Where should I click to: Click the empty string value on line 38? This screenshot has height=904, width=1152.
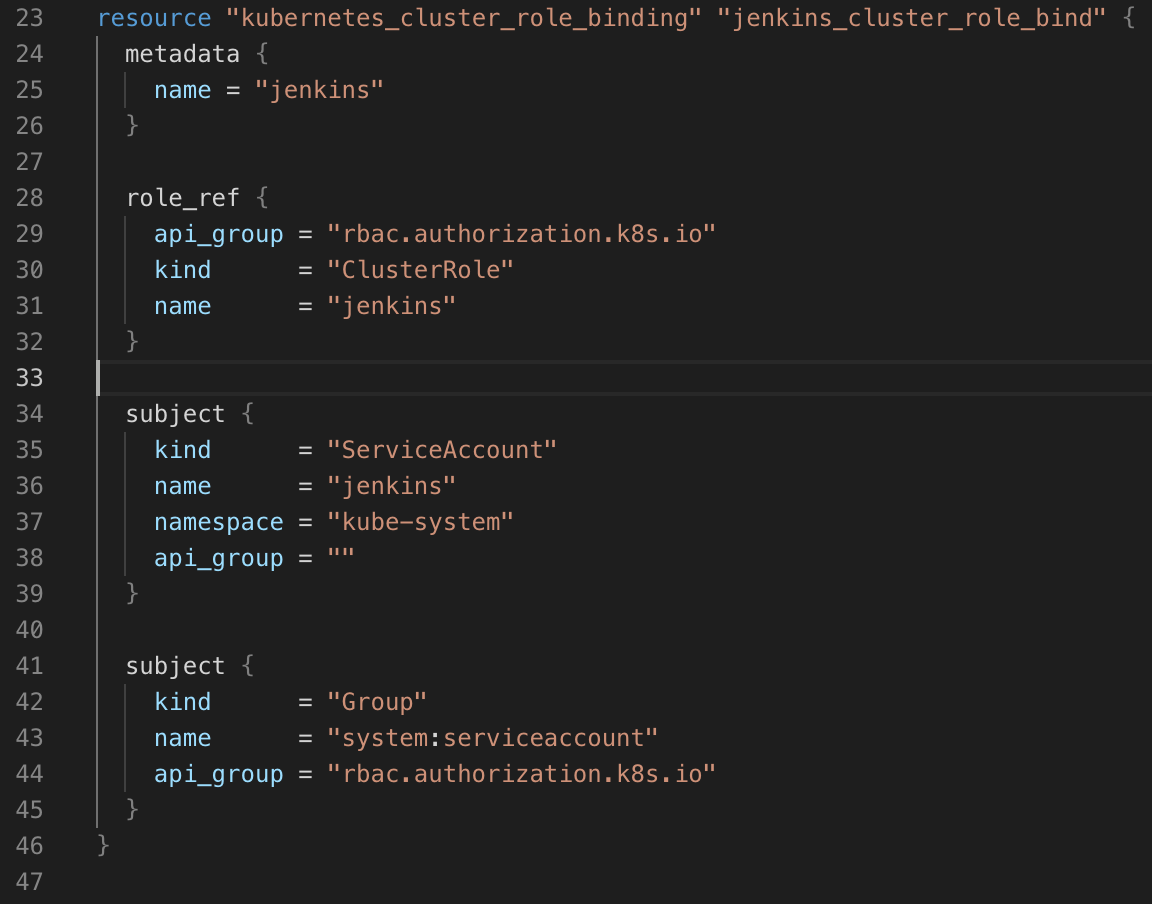(339, 557)
